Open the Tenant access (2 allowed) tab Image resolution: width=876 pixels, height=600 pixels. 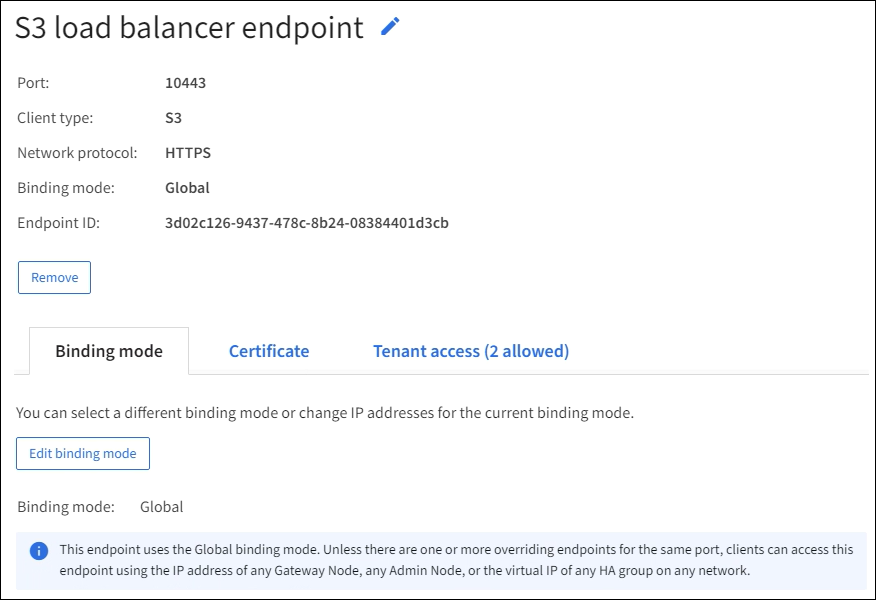(471, 351)
